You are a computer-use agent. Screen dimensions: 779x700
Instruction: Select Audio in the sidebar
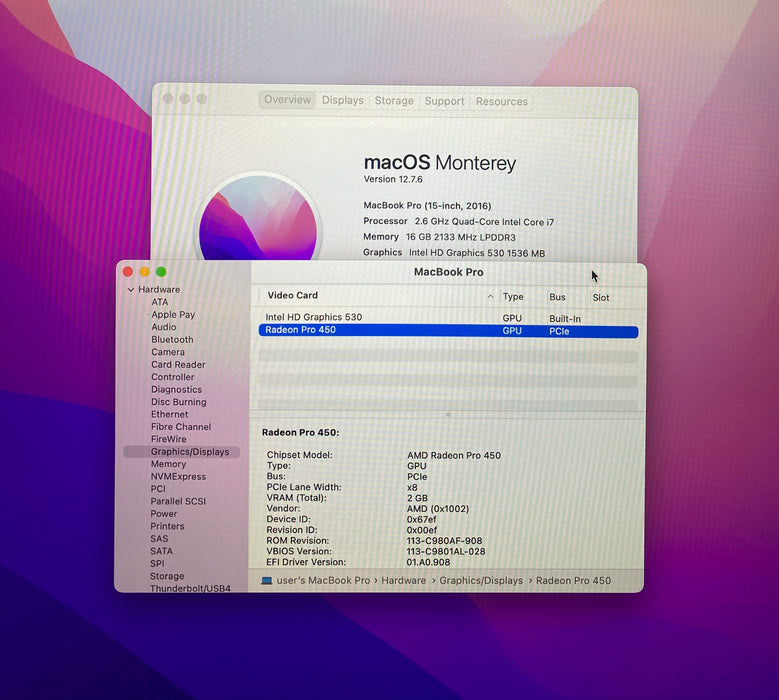coord(164,327)
